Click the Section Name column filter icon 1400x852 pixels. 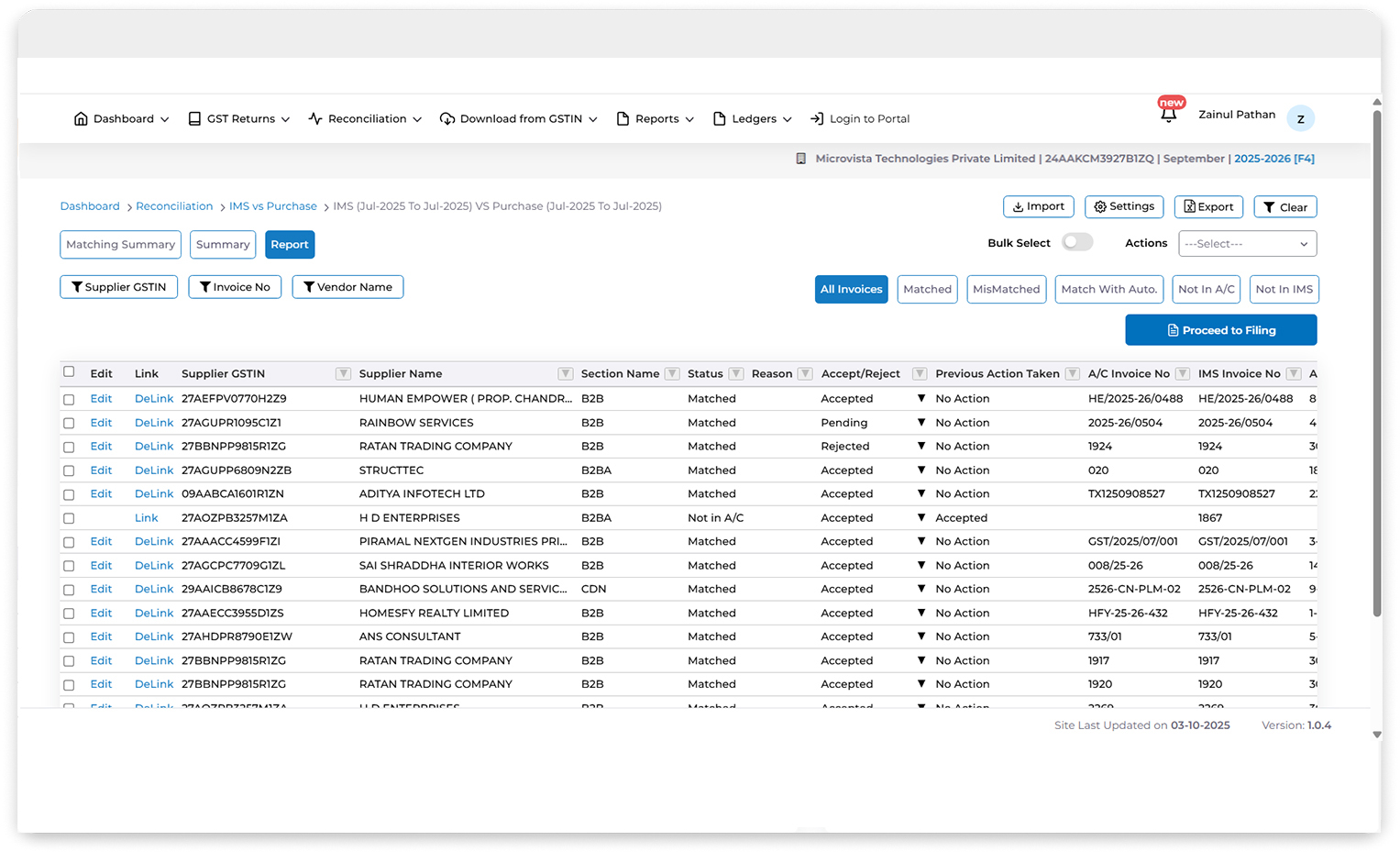(x=672, y=373)
